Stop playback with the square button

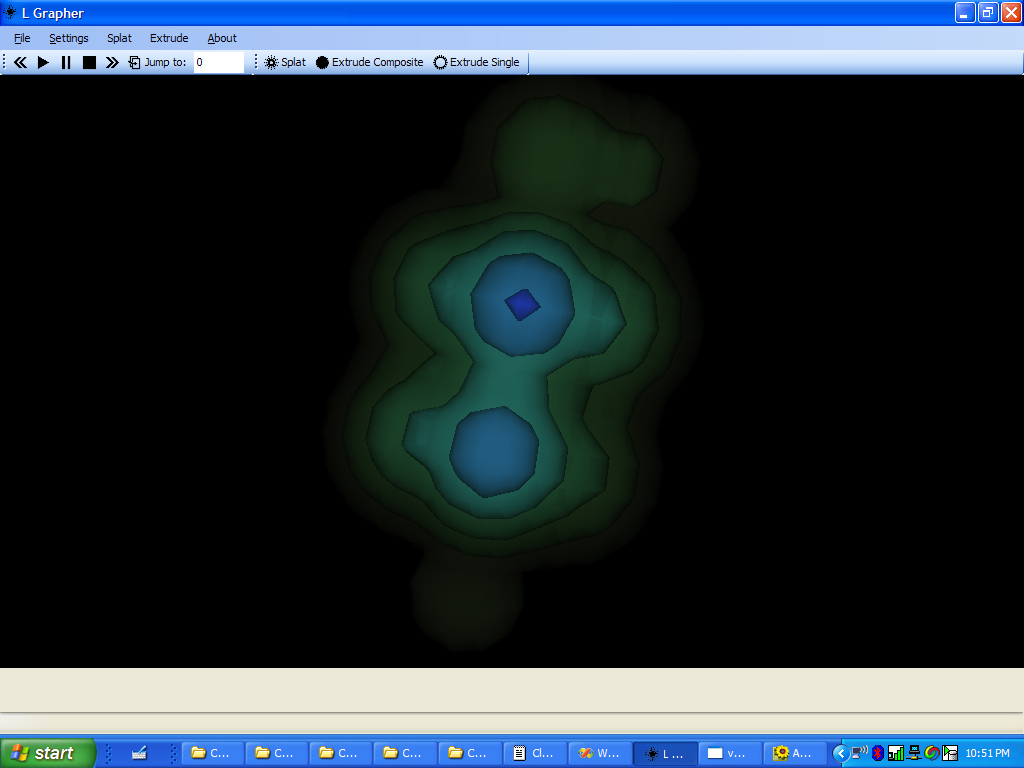click(x=89, y=62)
